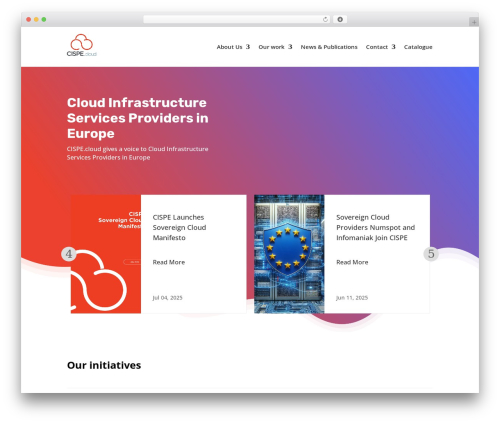The width and height of the screenshot is (500, 423).
Task: Close the browser window with red button
Action: (29, 19)
